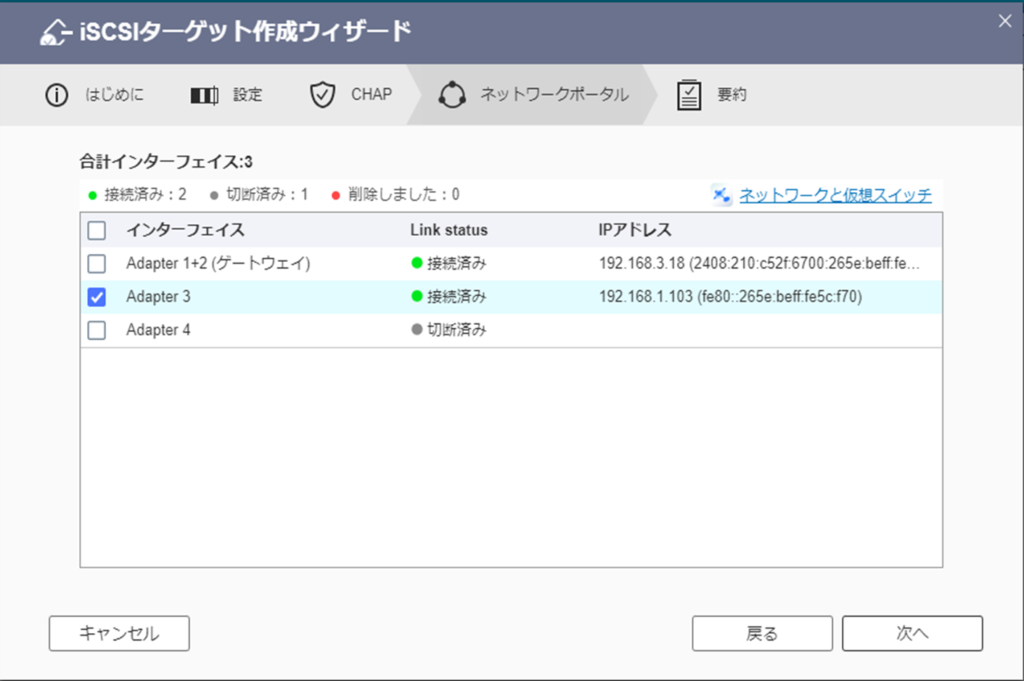Select the Adapter 1+2 IP address cell
The width and height of the screenshot is (1024, 681).
pyautogui.click(x=757, y=264)
